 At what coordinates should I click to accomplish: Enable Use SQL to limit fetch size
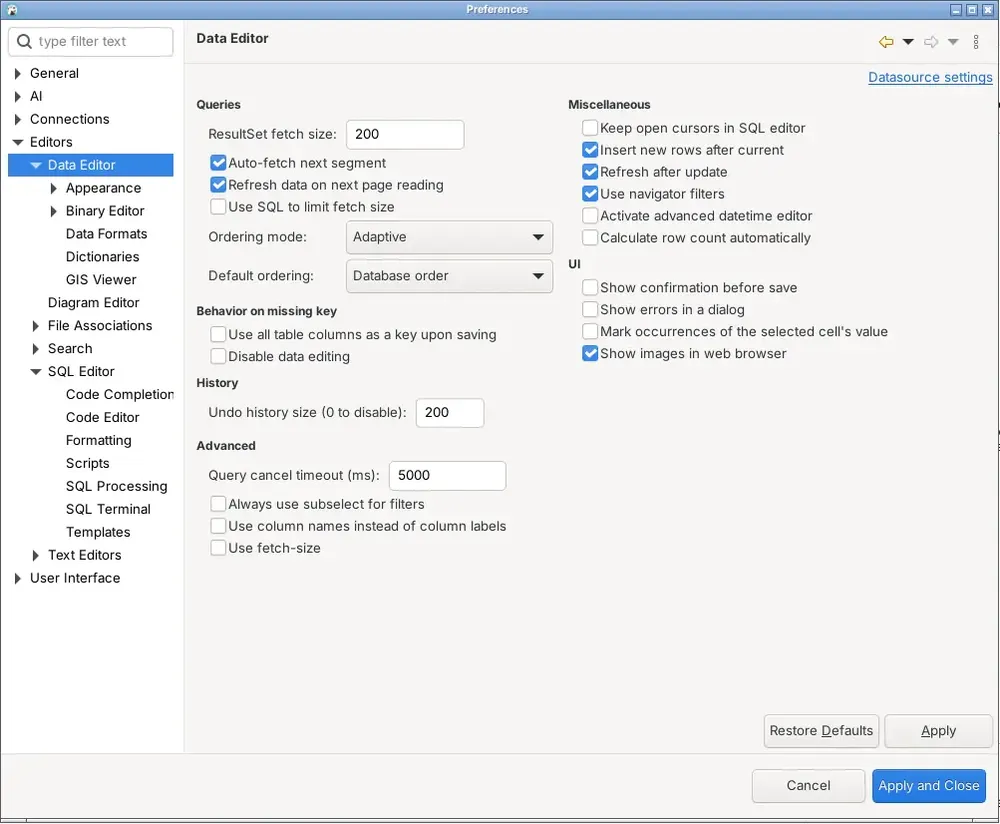click(x=218, y=207)
